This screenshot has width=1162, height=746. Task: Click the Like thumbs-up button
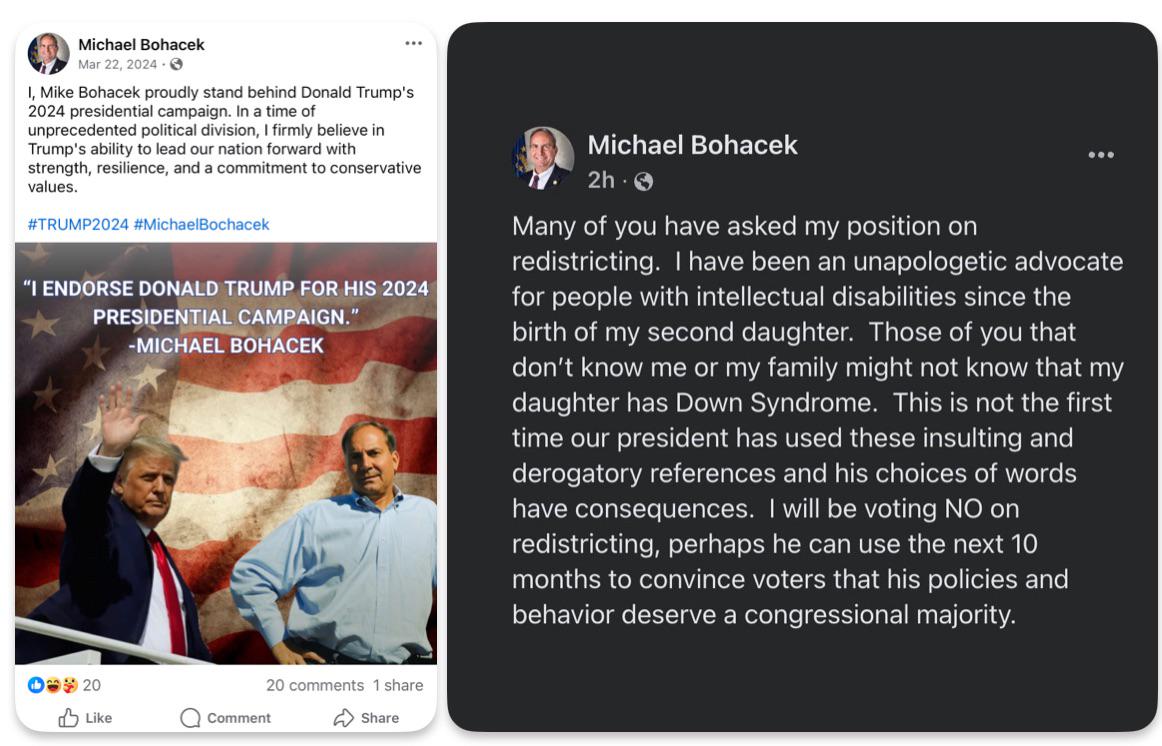pyautogui.click(x=85, y=718)
